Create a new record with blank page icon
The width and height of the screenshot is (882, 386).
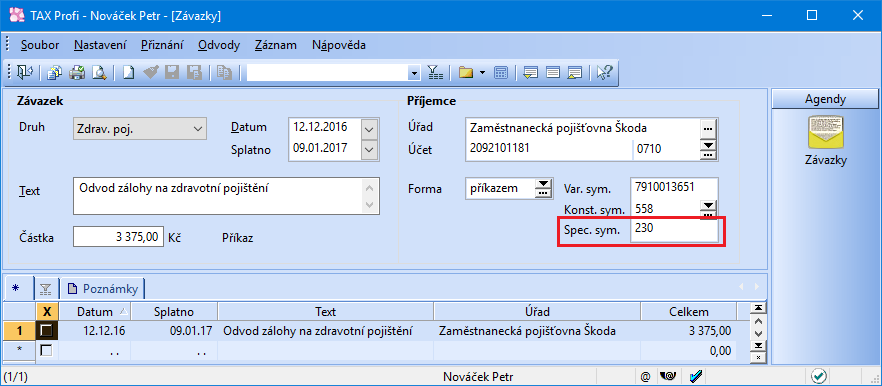point(129,73)
